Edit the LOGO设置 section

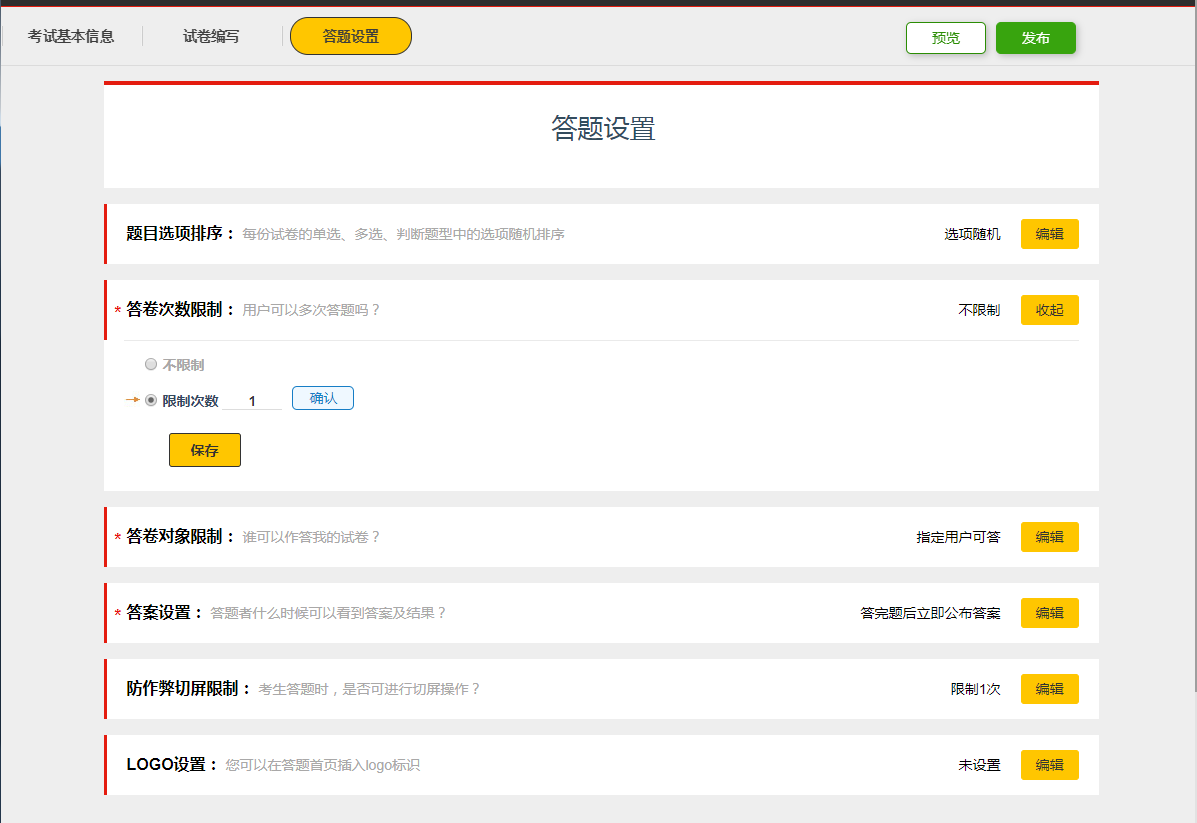[x=1049, y=765]
